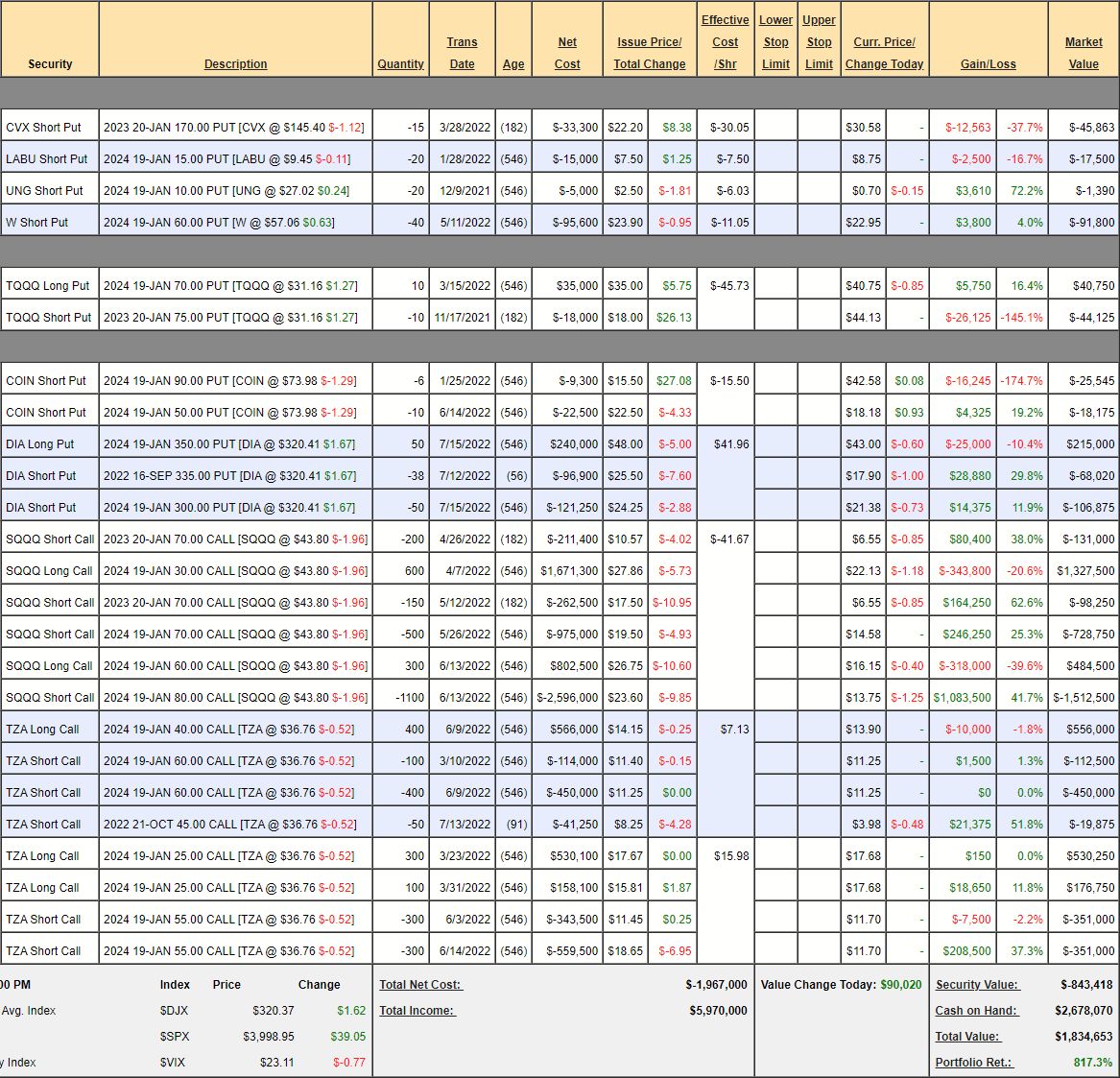This screenshot has width=1120, height=1078.
Task: Select the Security column header
Action: [50, 64]
